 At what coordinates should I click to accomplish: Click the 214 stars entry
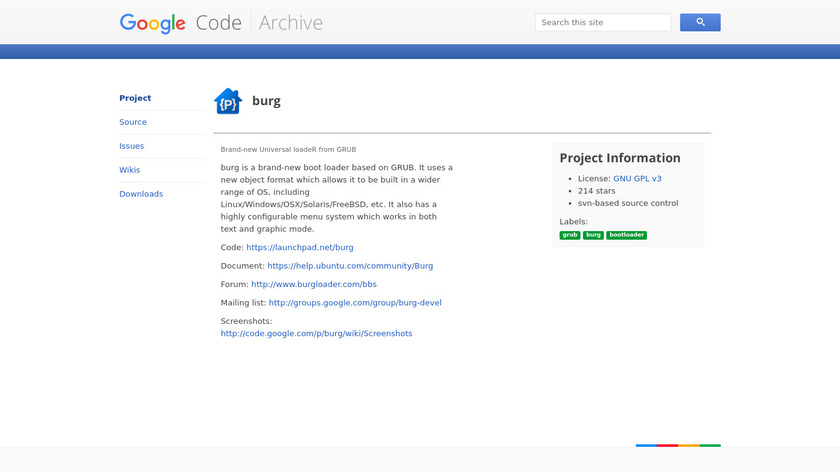(x=596, y=191)
